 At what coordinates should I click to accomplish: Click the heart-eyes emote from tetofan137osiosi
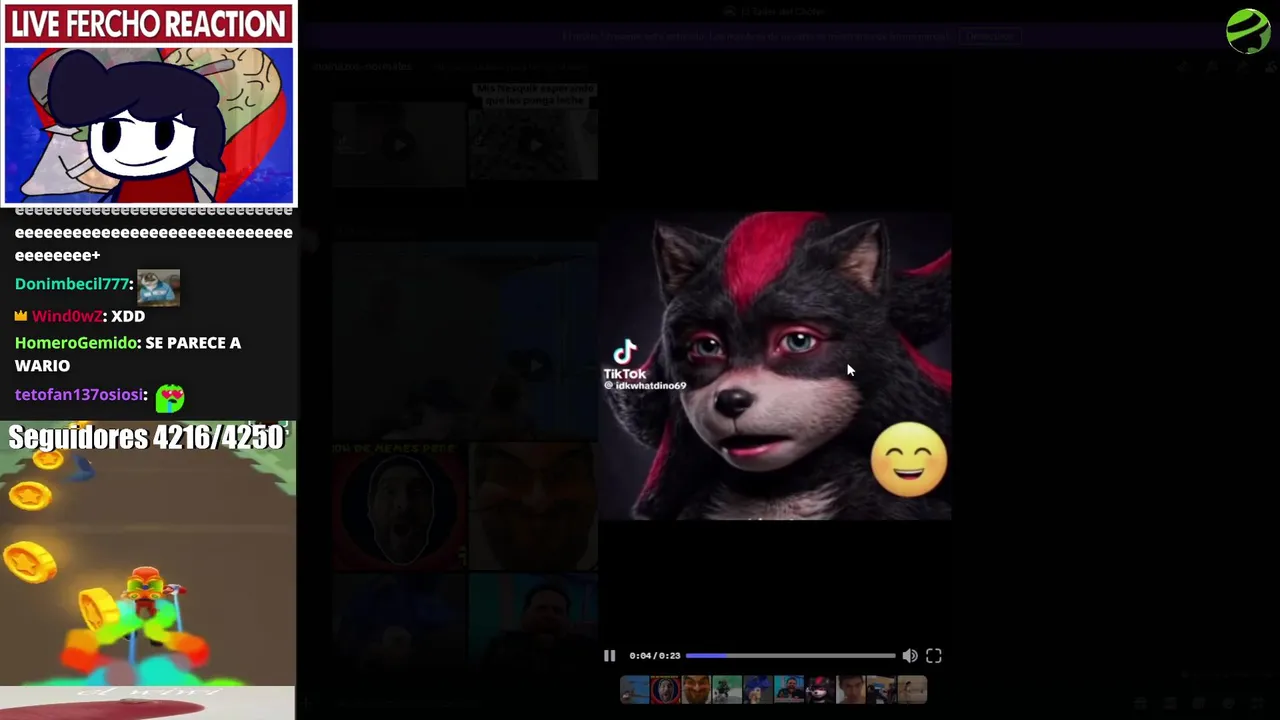(170, 398)
